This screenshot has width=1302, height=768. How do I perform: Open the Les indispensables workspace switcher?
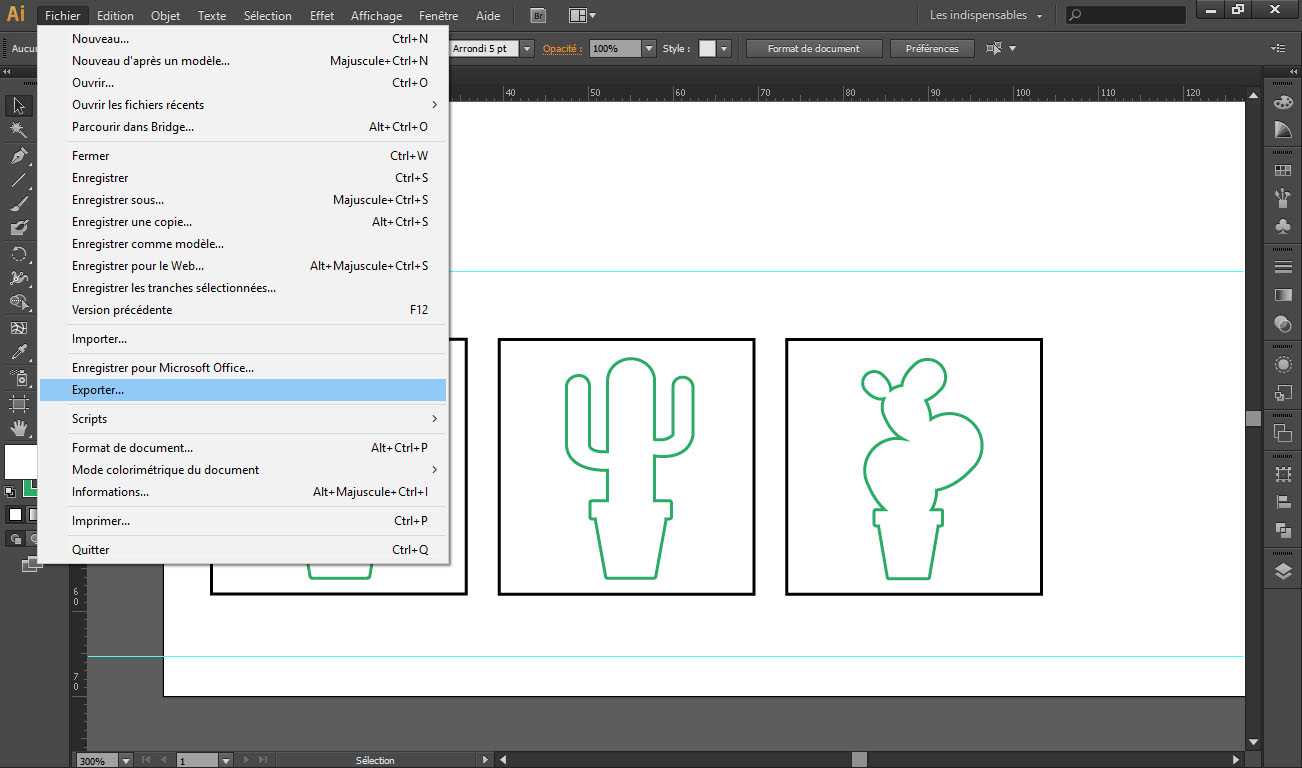coord(986,16)
